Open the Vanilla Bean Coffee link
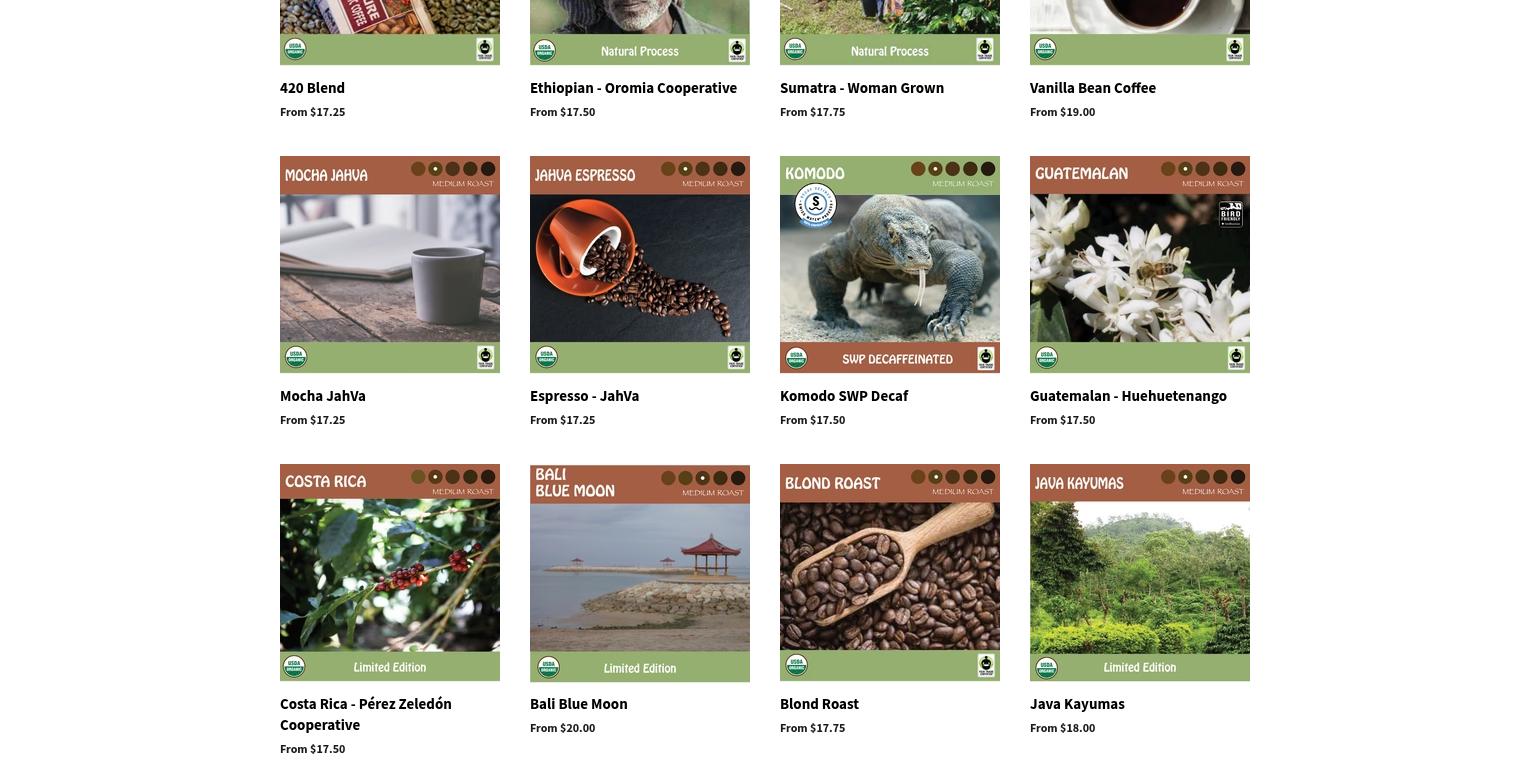 (1093, 88)
